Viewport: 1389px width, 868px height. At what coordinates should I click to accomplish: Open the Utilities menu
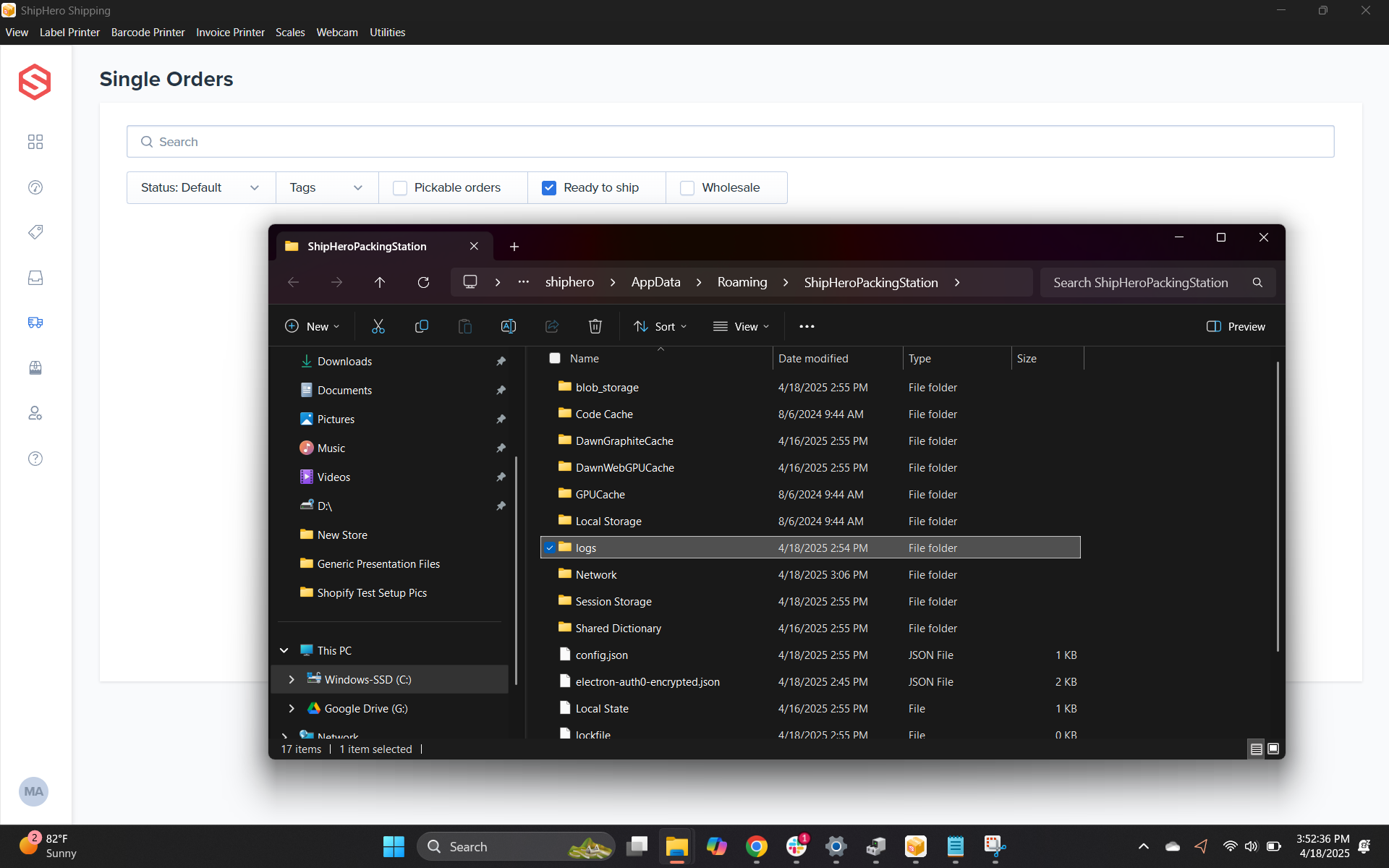387,33
